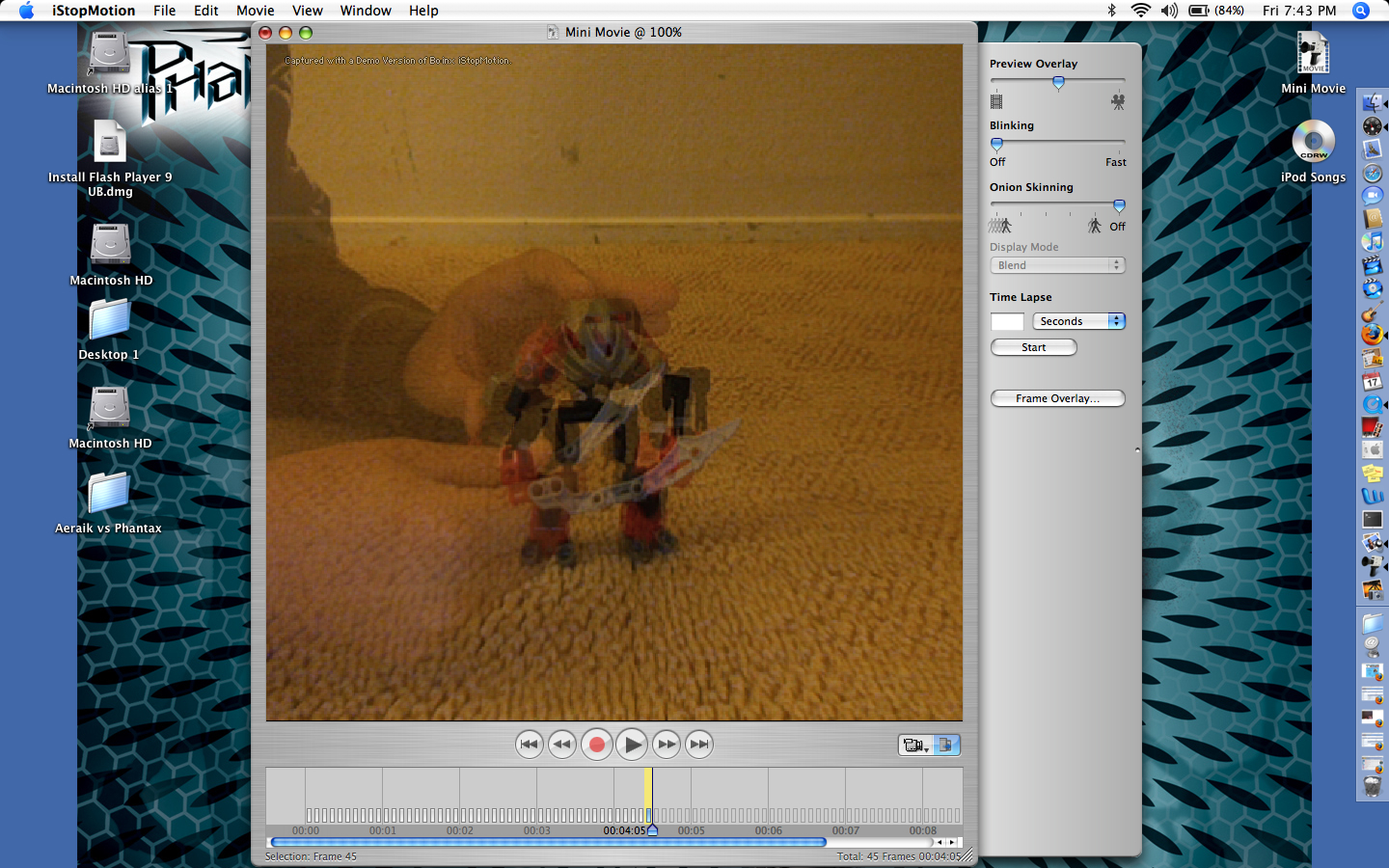Jump to the last frame

point(699,745)
